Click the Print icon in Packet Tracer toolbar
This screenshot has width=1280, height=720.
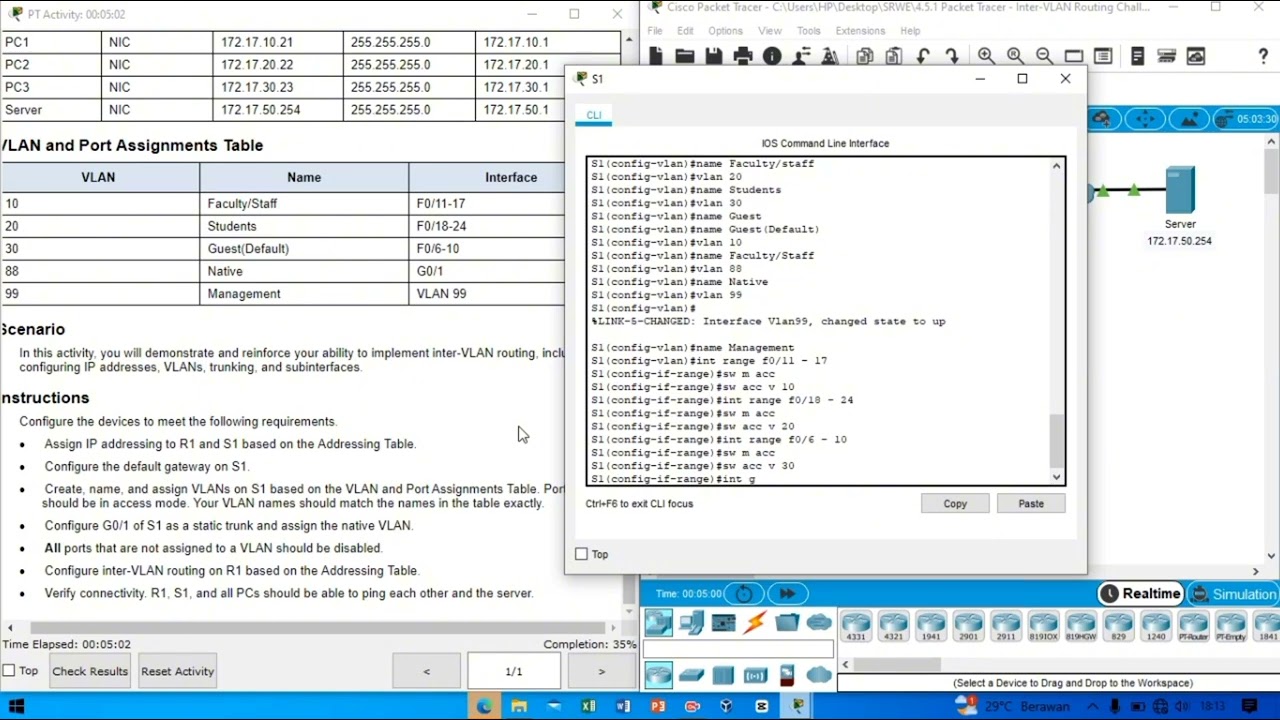(x=743, y=57)
